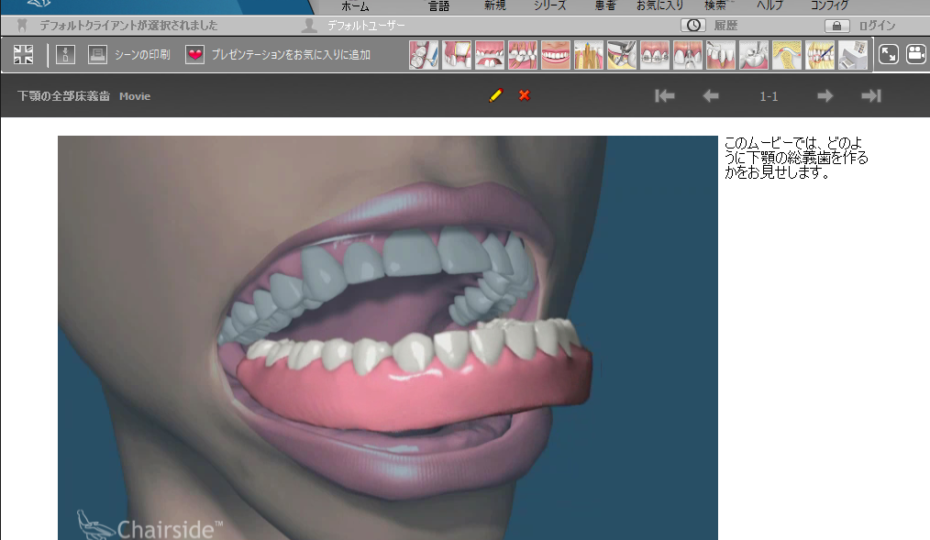The height and width of the screenshot is (540, 930).
Task: Toggle fullscreen expand arrows icon
Action: coord(888,55)
